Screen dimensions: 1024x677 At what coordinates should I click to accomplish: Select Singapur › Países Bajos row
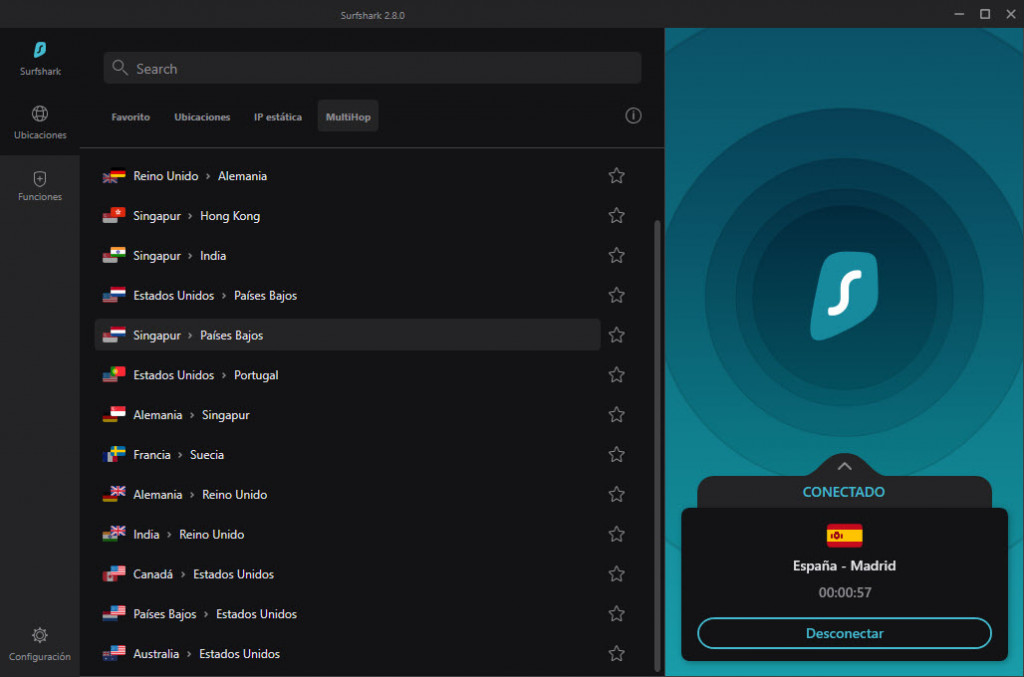tap(347, 335)
